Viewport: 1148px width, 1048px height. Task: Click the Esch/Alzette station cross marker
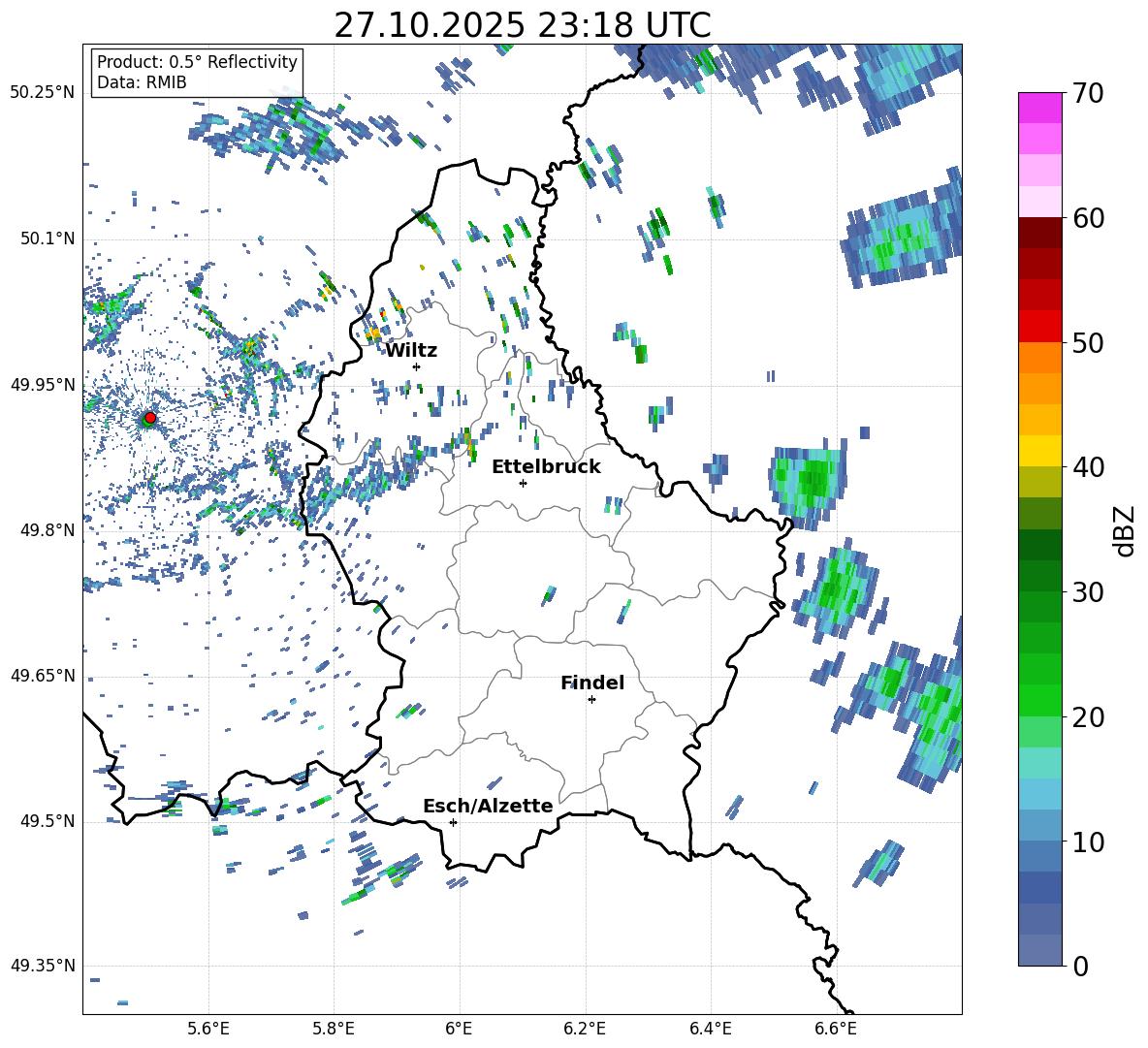coord(453,822)
